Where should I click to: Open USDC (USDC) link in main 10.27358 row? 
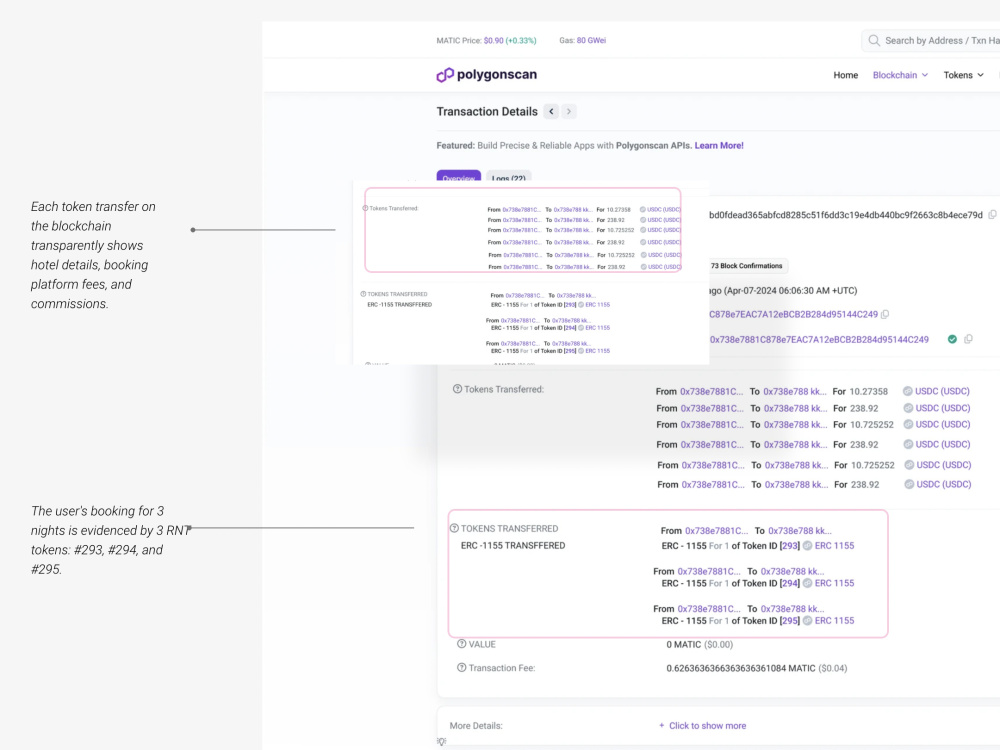pyautogui.click(x=942, y=391)
